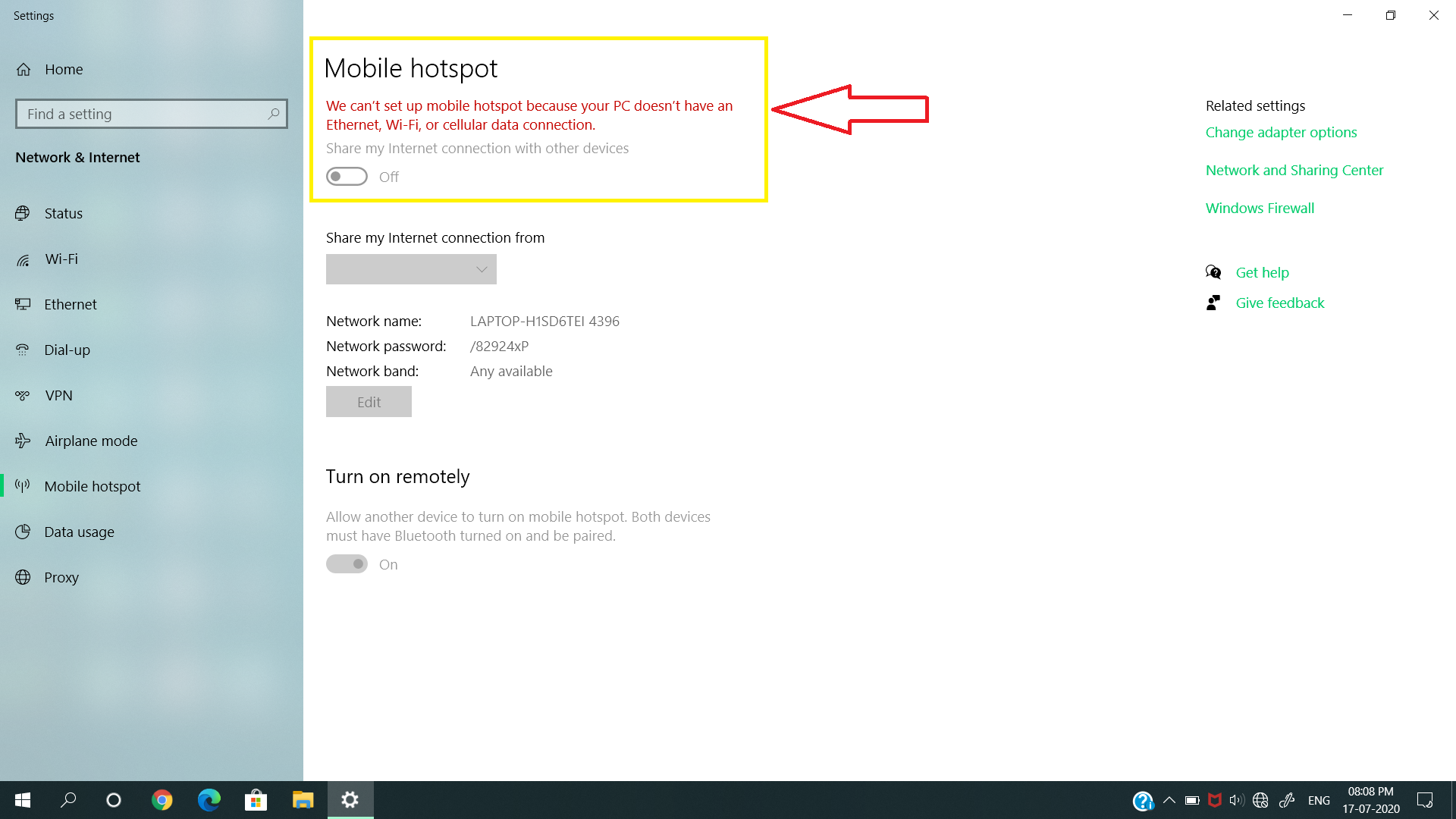This screenshot has height=819, width=1456.
Task: Open Change adapter options link
Action: click(1281, 133)
